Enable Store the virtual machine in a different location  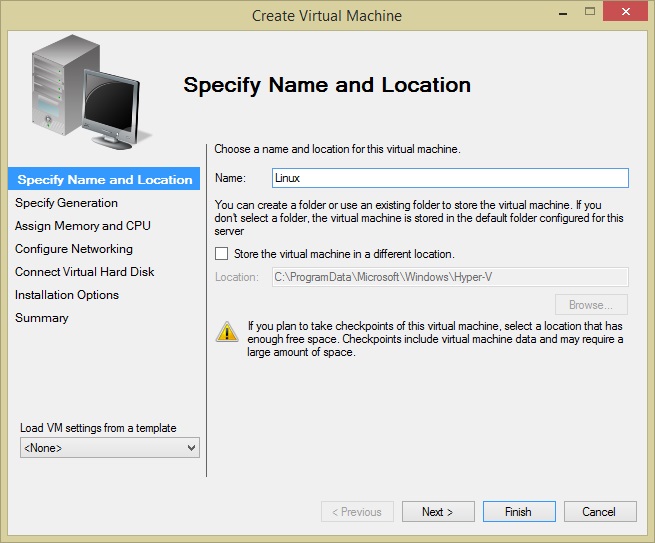click(x=221, y=254)
